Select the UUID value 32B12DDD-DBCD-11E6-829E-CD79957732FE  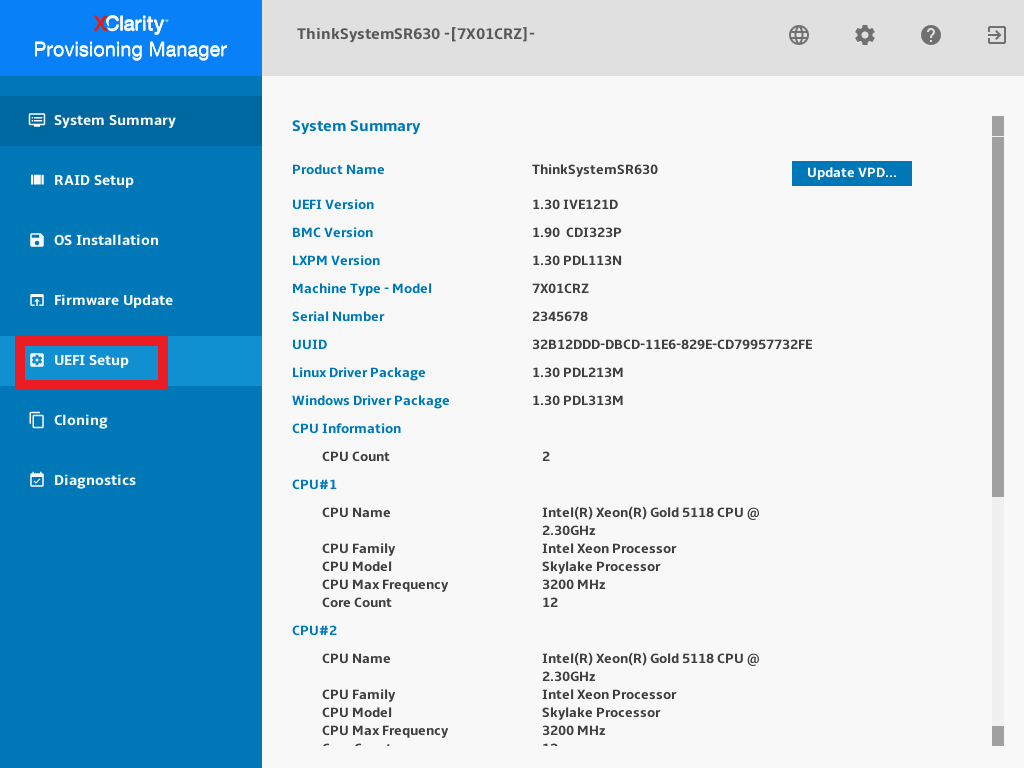pos(672,345)
